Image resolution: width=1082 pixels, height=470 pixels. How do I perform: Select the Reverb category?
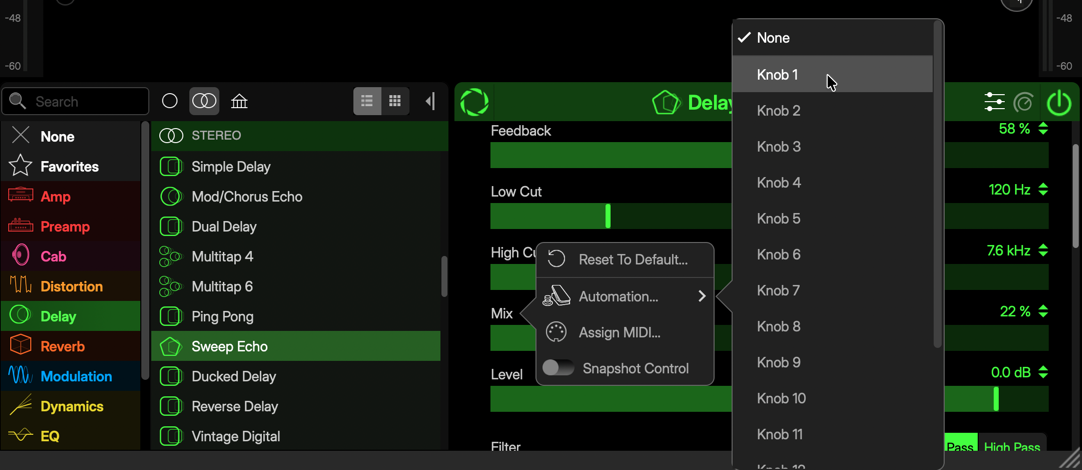pyautogui.click(x=70, y=346)
